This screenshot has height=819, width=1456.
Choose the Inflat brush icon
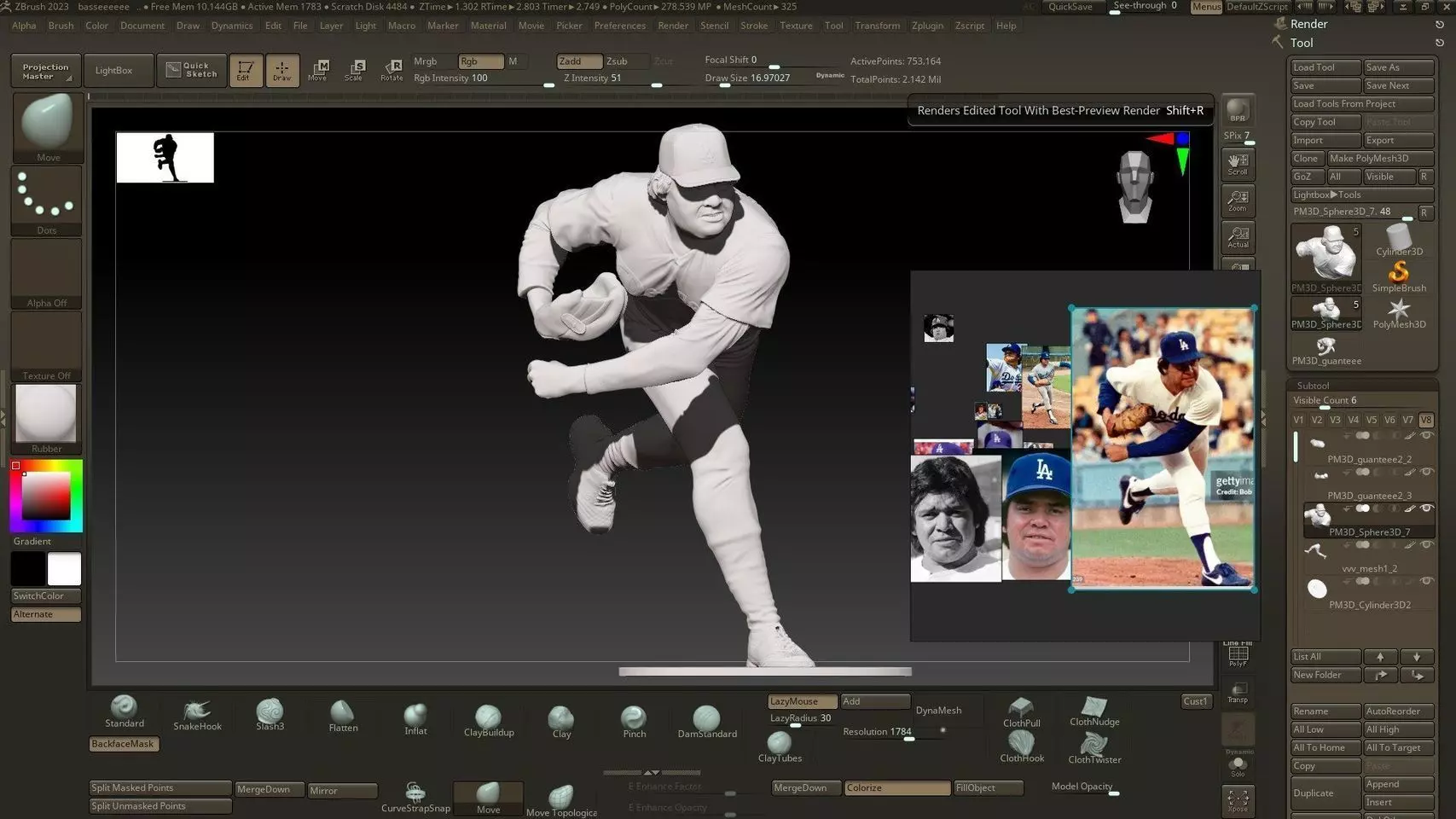(415, 717)
